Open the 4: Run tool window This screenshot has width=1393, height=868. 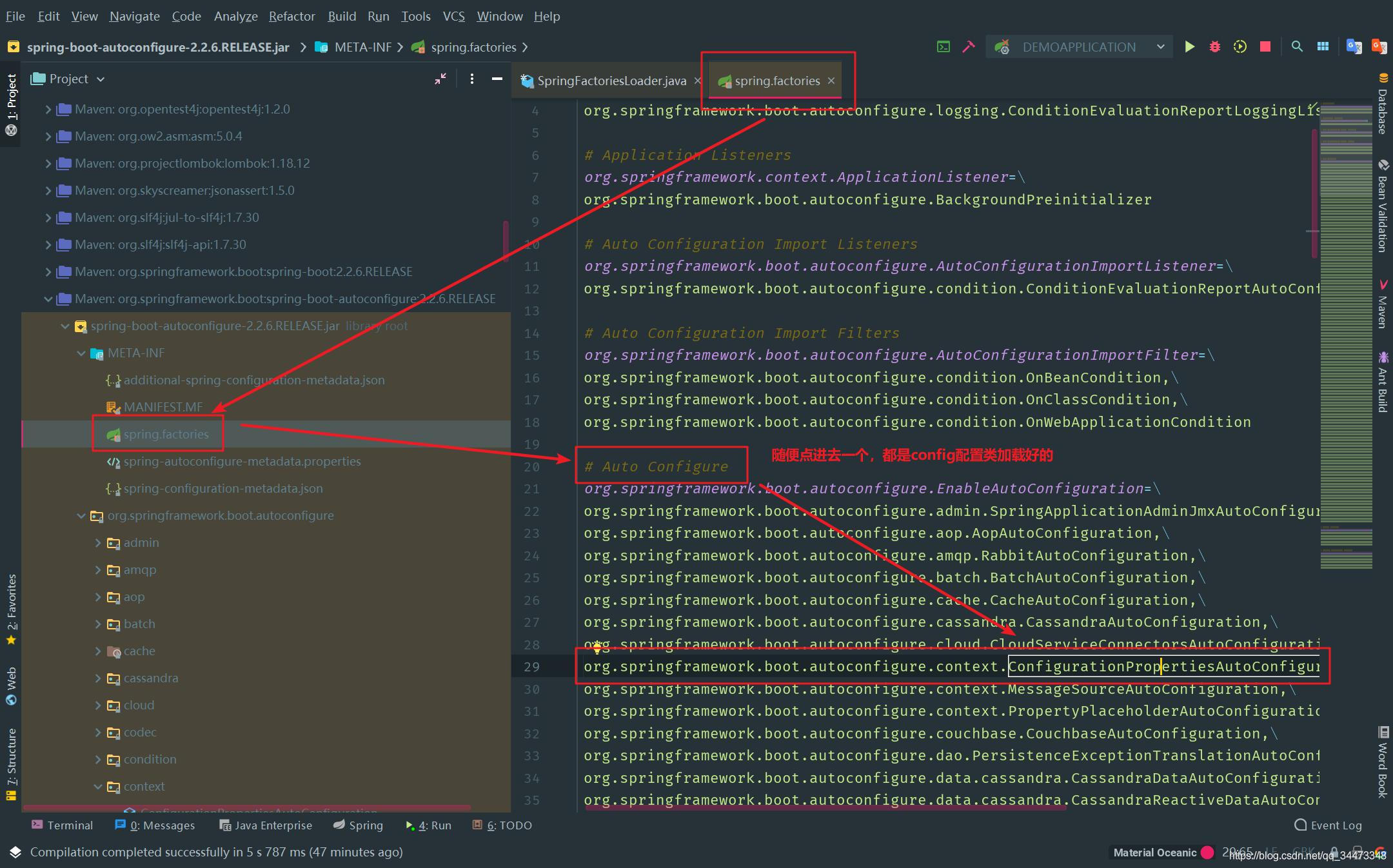(428, 825)
